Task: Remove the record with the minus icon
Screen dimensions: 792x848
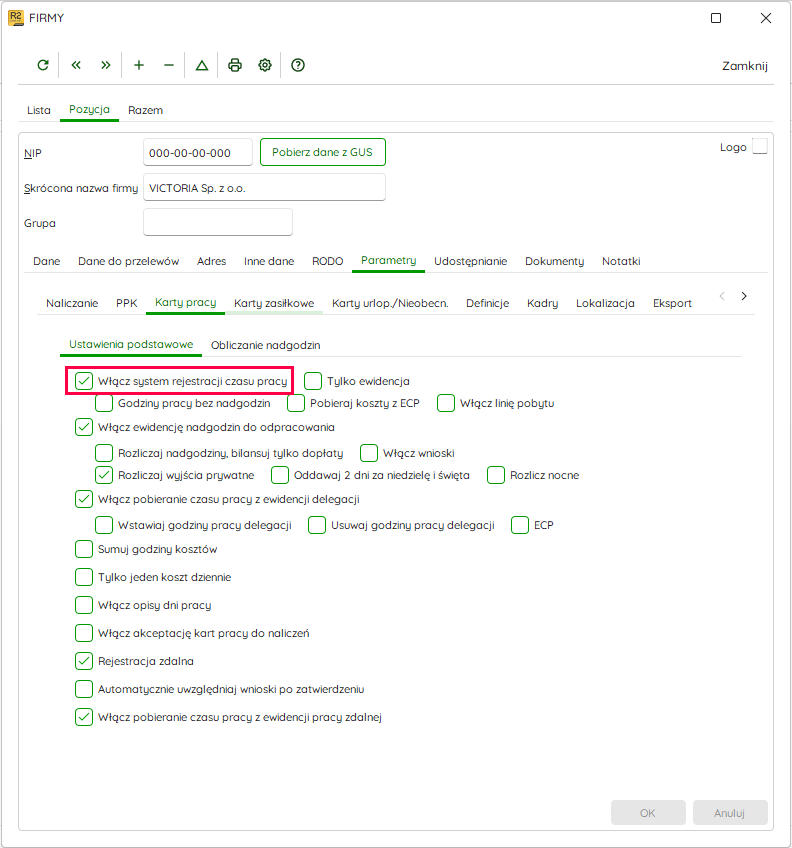Action: coord(169,65)
